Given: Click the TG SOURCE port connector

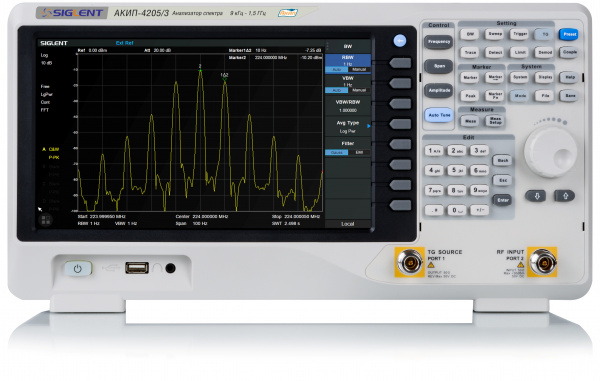Looking at the screenshot, I should [x=409, y=262].
